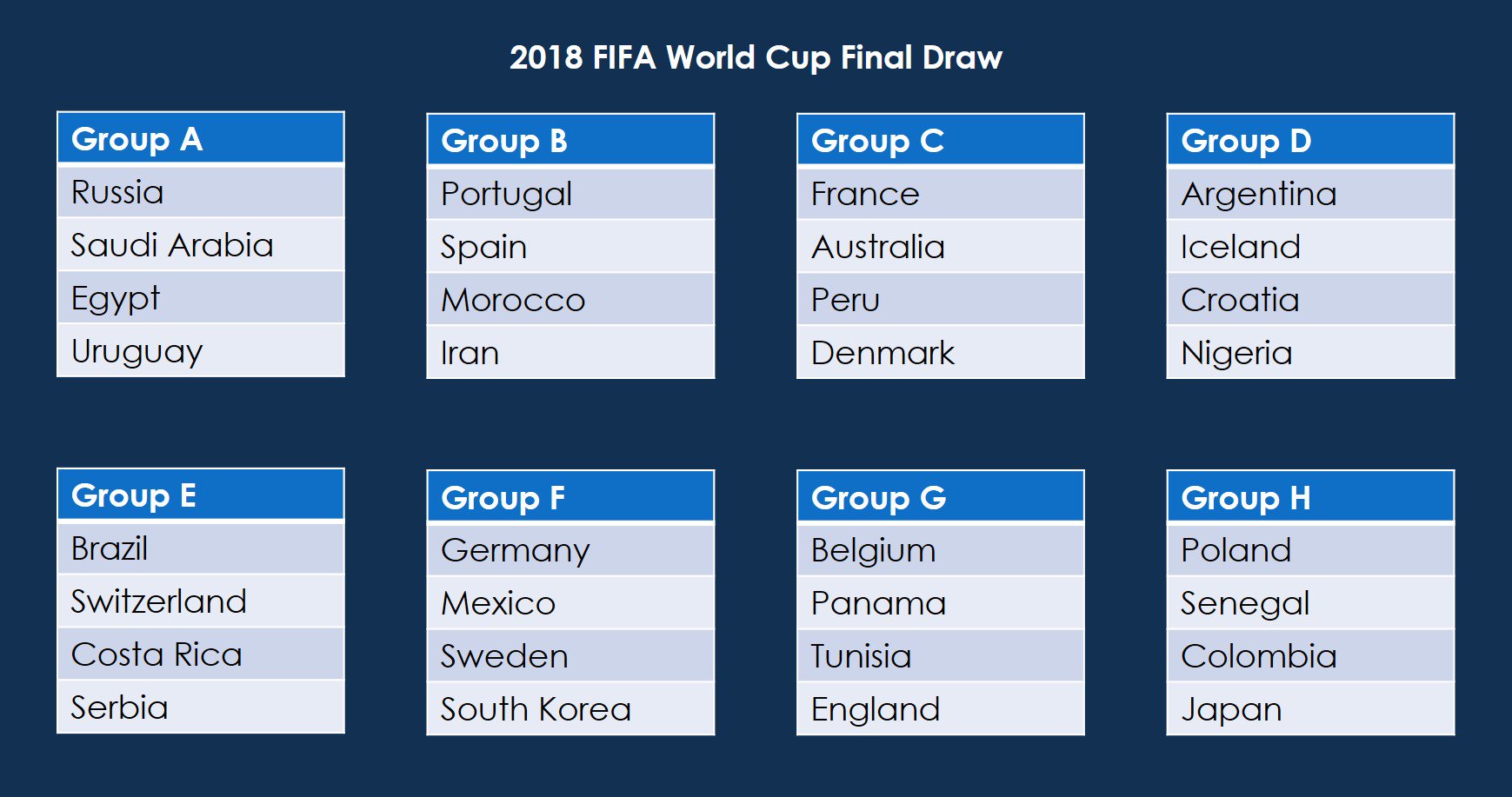Select Portugal in Group B
Viewport: 1512px width, 797px height.
569,194
